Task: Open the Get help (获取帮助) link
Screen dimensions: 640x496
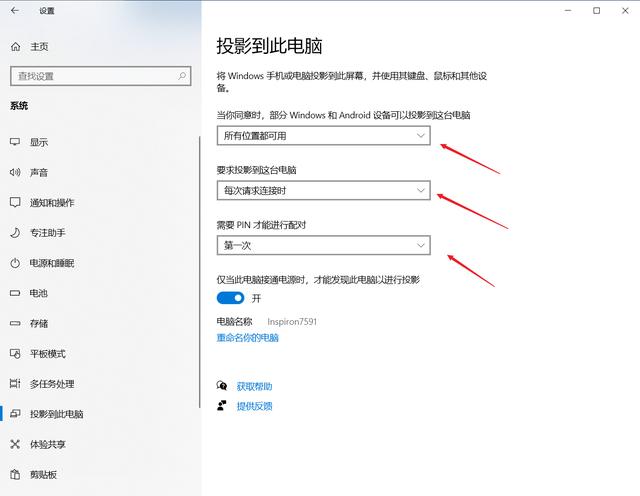Action: (x=254, y=386)
